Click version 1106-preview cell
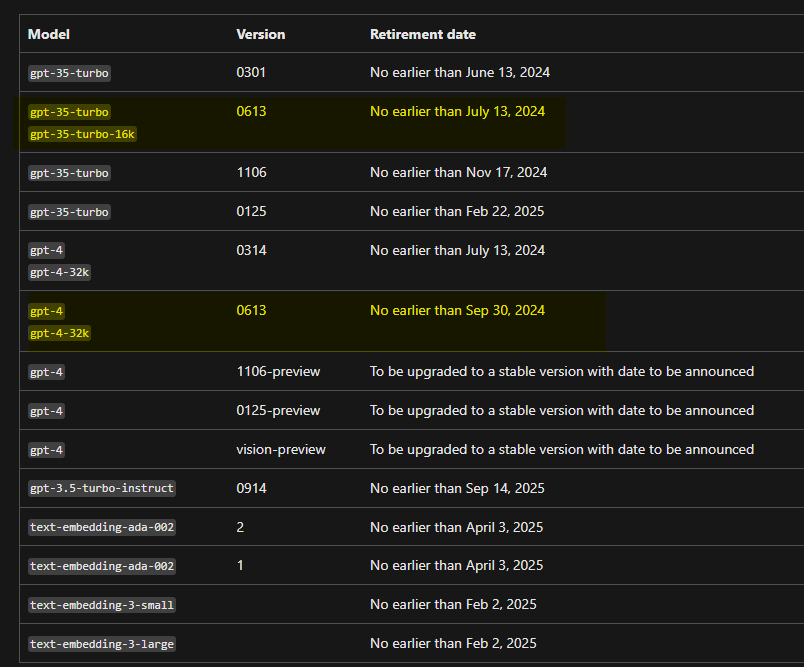This screenshot has width=804, height=667. tap(278, 371)
